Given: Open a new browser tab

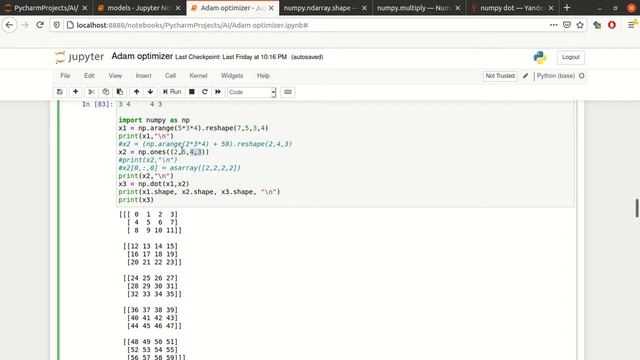Looking at the screenshot, I should pos(567,8).
